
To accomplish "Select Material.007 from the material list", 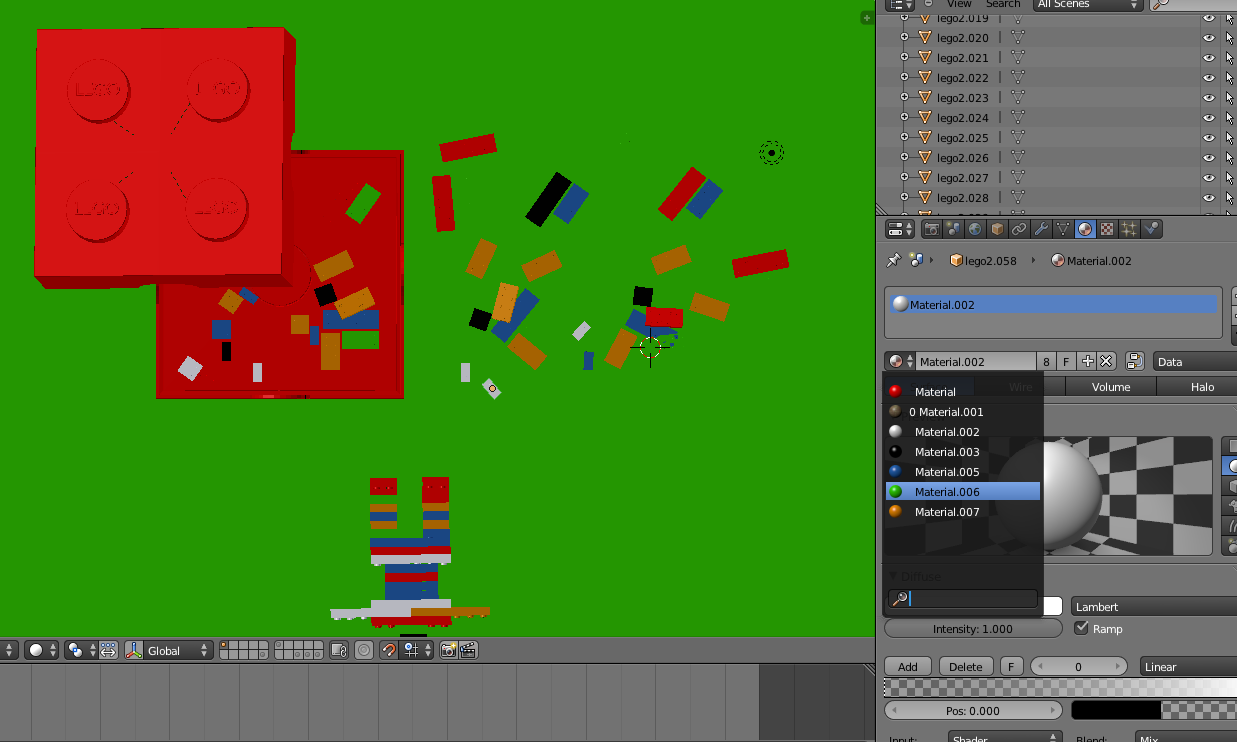I will point(963,511).
